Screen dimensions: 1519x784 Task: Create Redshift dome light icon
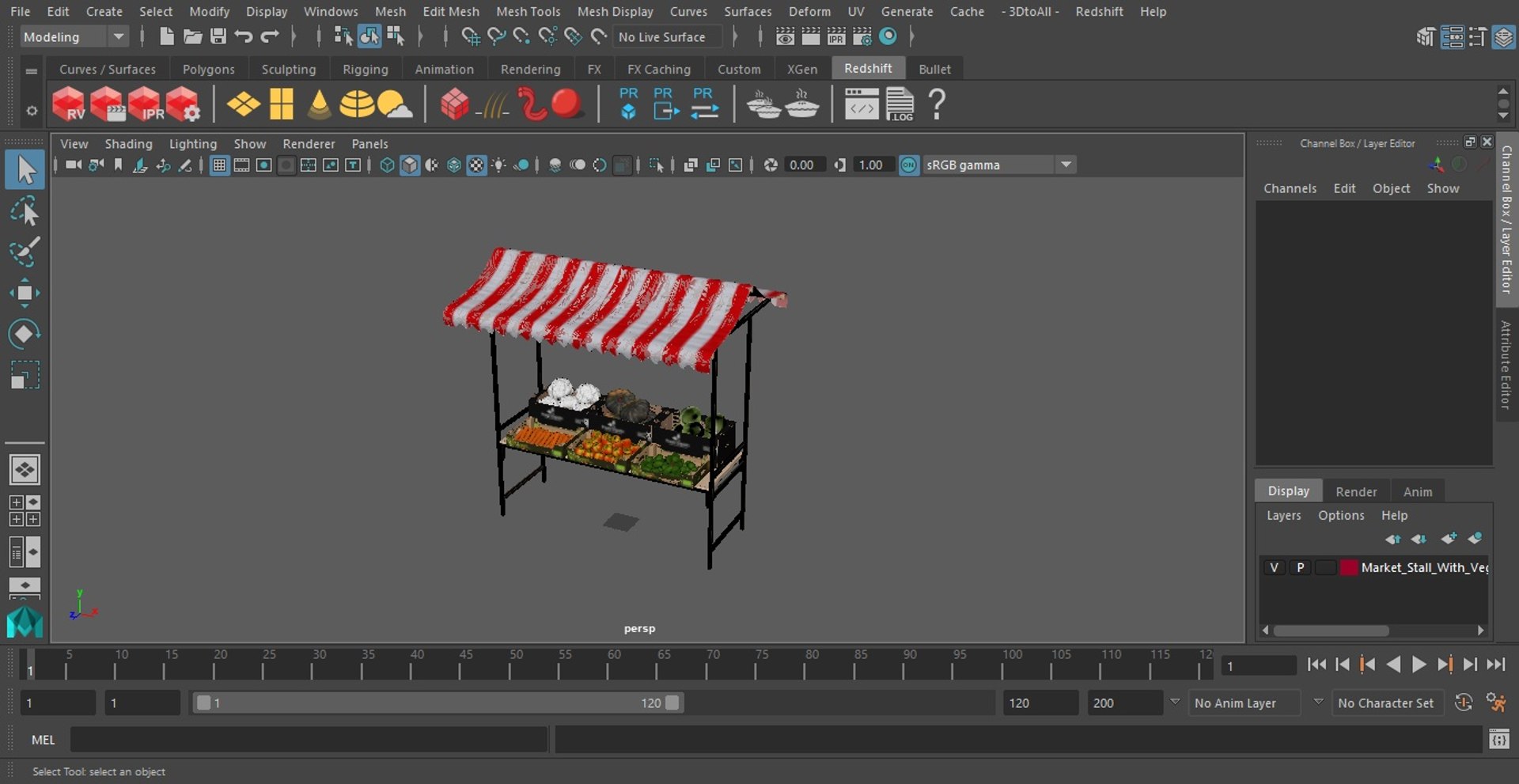coord(357,104)
